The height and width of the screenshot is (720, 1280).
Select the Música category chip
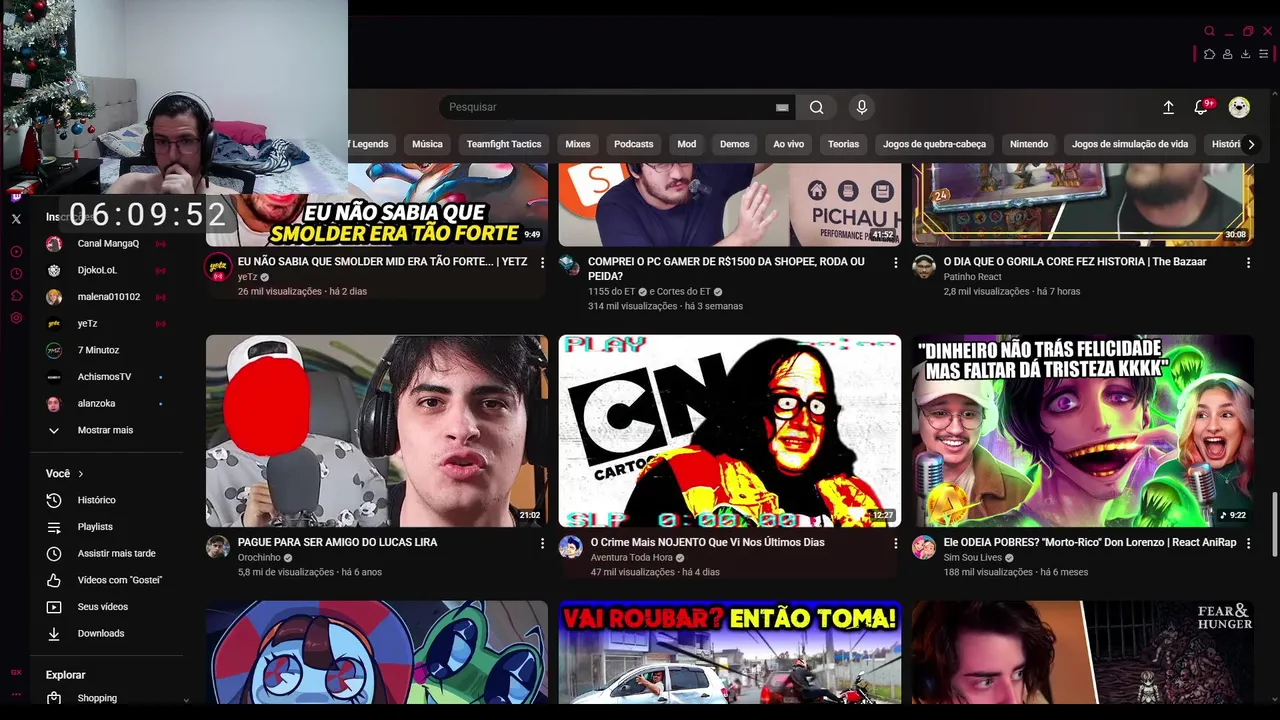coord(427,144)
